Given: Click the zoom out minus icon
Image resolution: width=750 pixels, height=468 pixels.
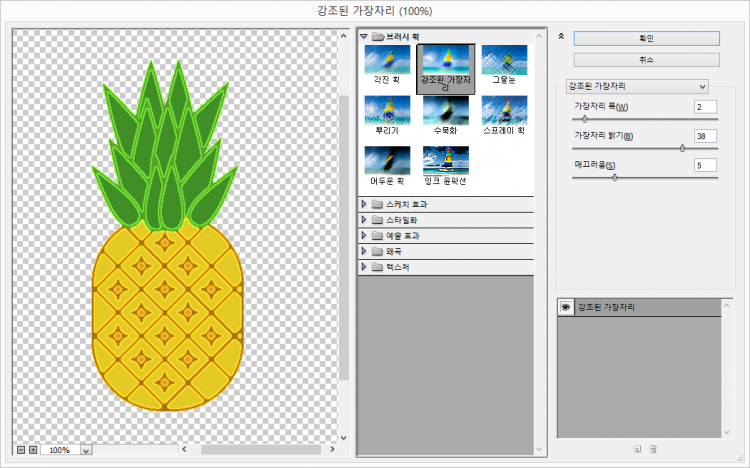Looking at the screenshot, I should [21, 450].
